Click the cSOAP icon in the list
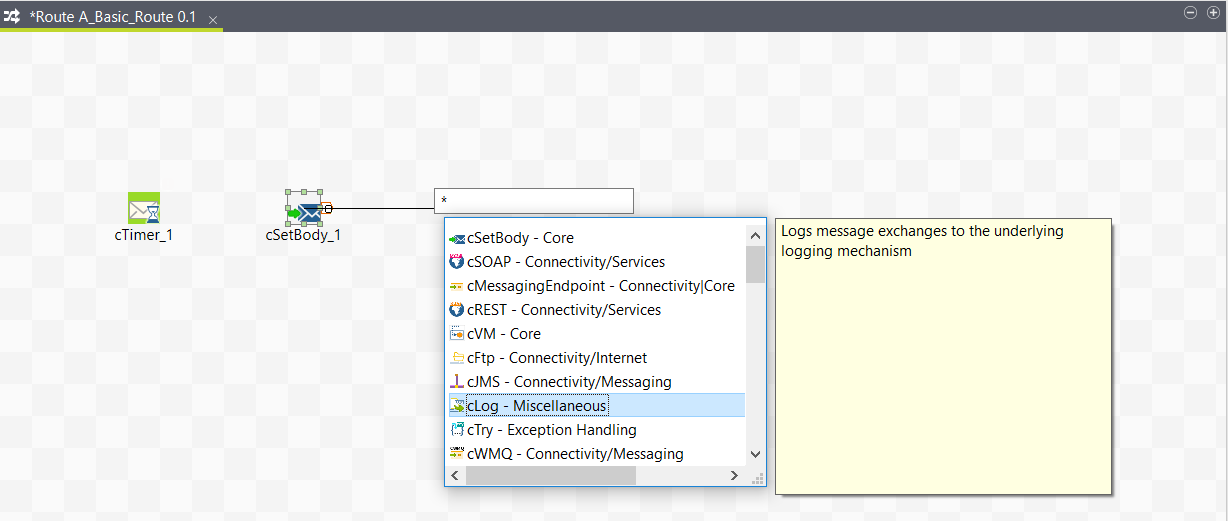Image resolution: width=1228 pixels, height=521 pixels. tap(457, 262)
